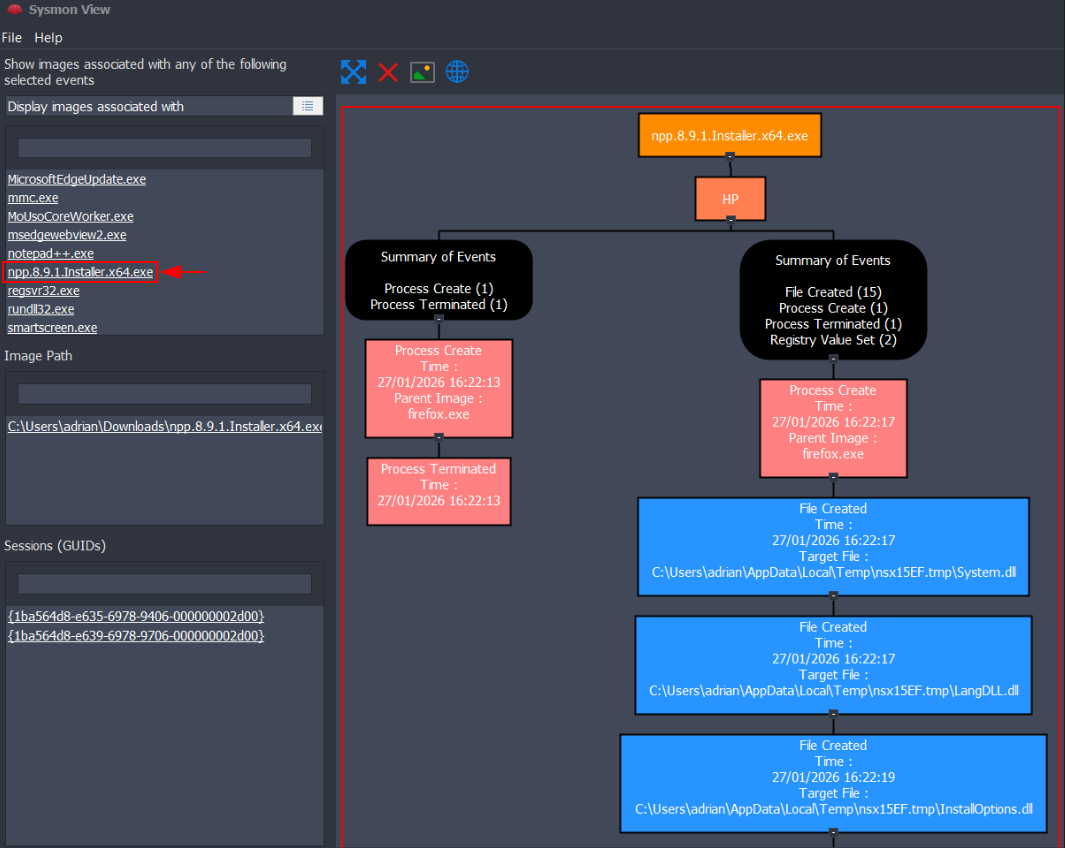Select MicrosoftEdgeUpdate.exe in the image list
The width and height of the screenshot is (1065, 848).
point(77,180)
